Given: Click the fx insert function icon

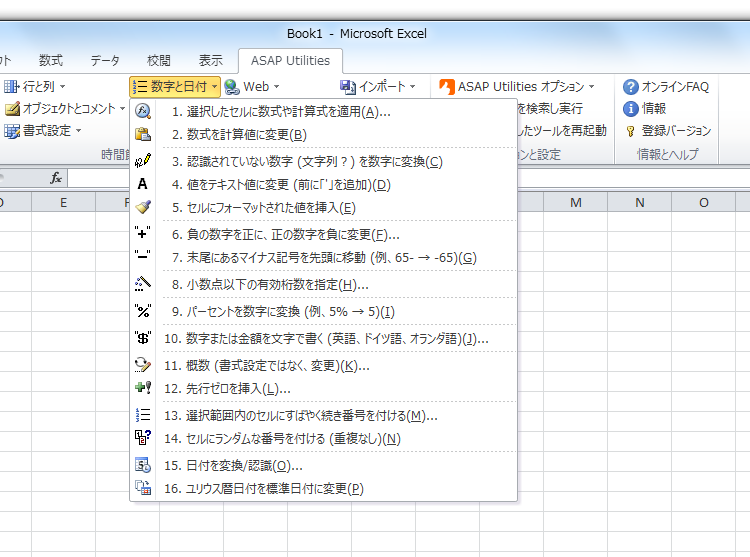Looking at the screenshot, I should [x=56, y=178].
